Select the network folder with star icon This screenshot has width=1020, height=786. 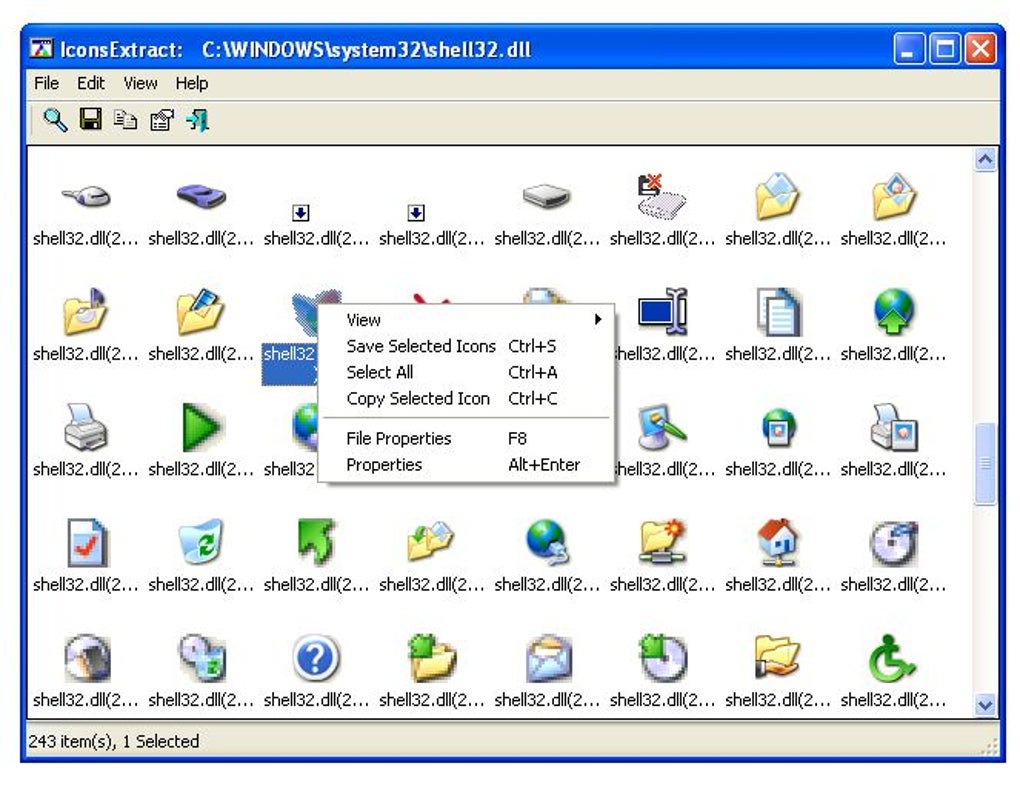tap(662, 542)
